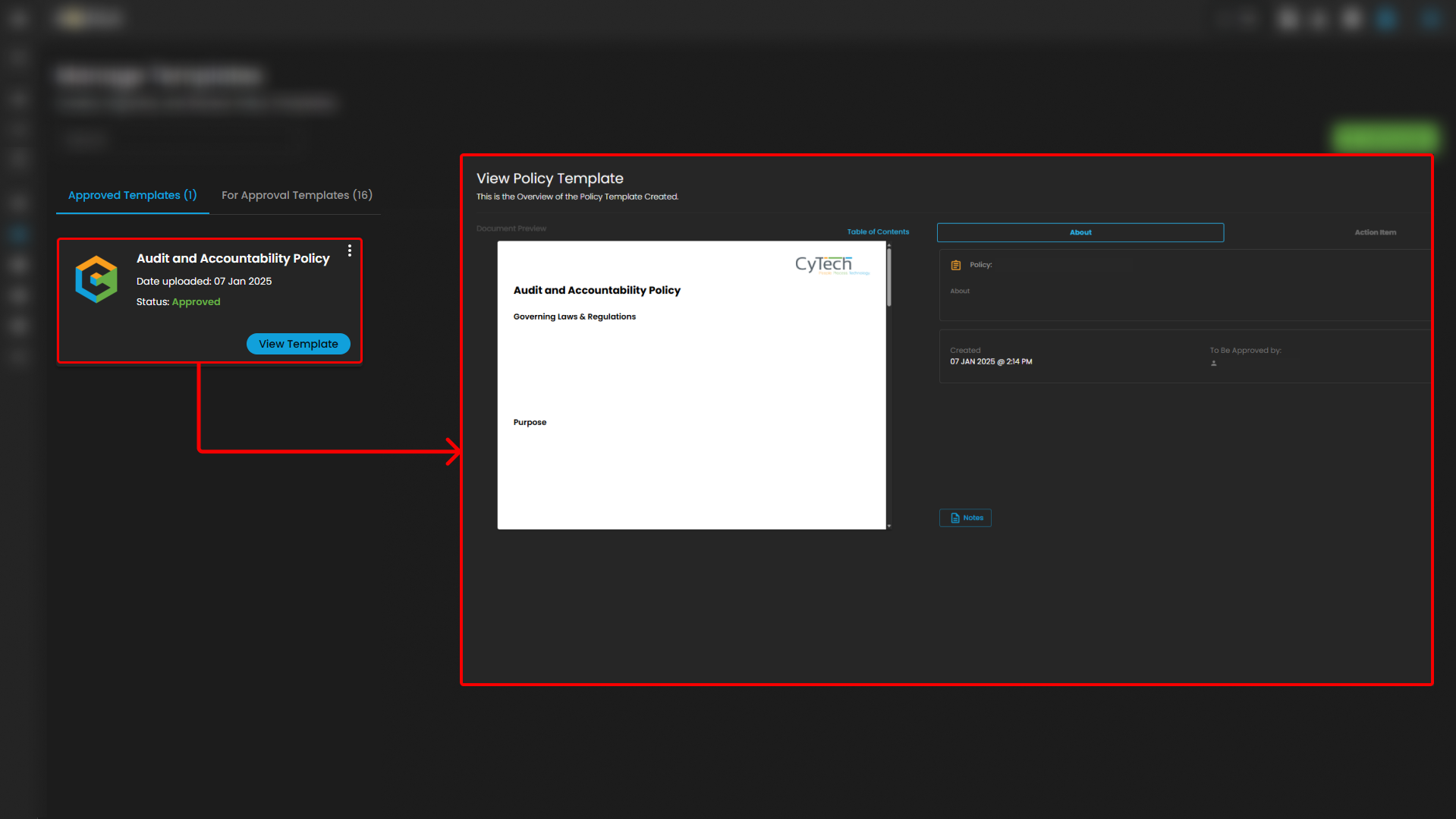
Task: Click the document icon in the Notes button
Action: (x=954, y=518)
